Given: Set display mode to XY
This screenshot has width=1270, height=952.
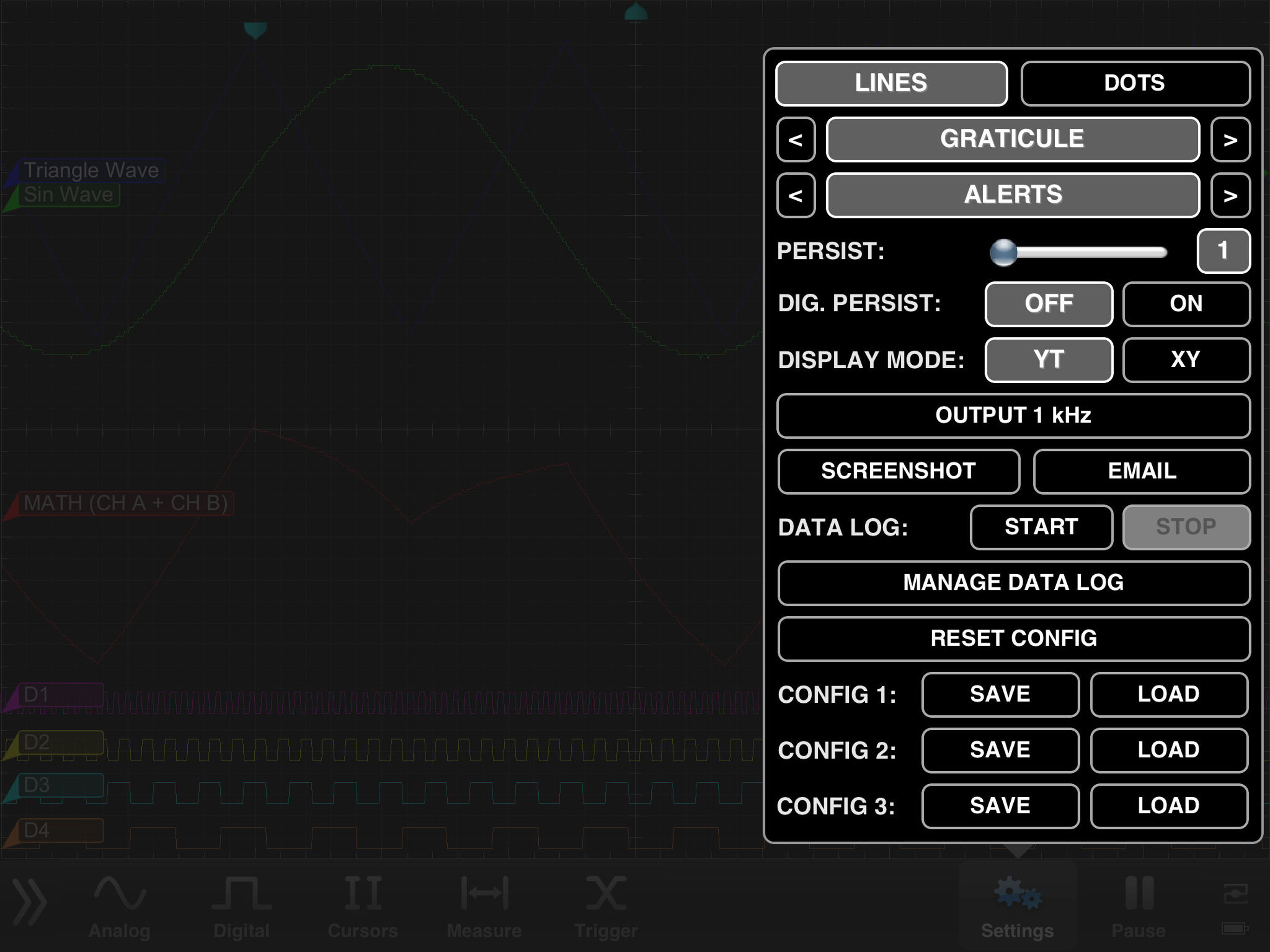Looking at the screenshot, I should 1186,360.
